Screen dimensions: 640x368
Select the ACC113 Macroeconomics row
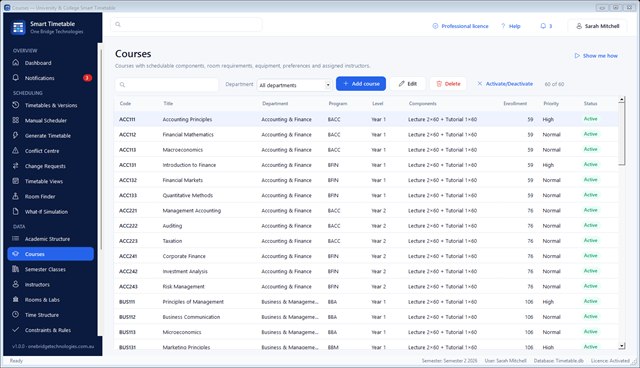366,150
